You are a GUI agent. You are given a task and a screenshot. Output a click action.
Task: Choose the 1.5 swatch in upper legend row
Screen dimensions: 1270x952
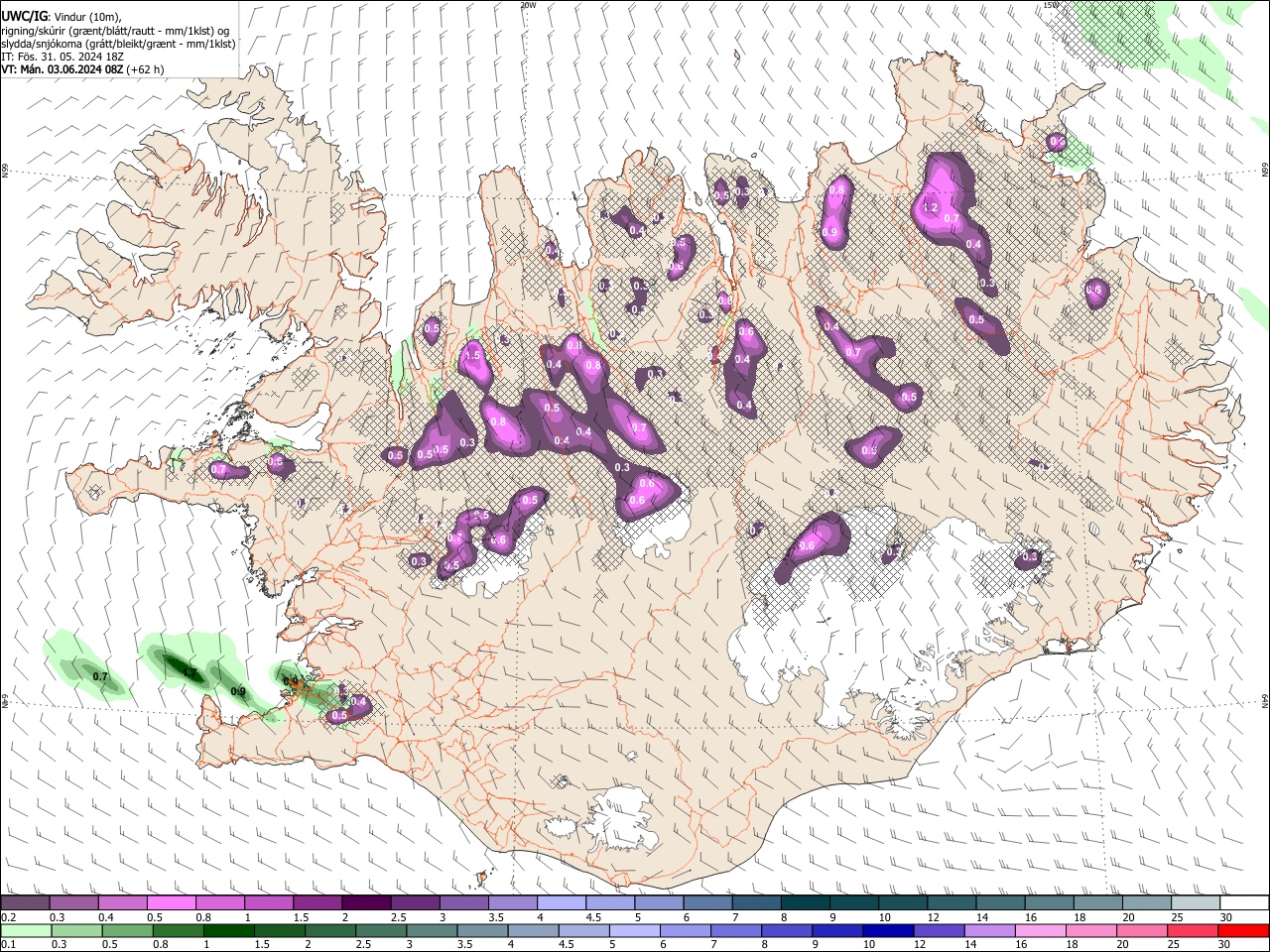(x=317, y=903)
